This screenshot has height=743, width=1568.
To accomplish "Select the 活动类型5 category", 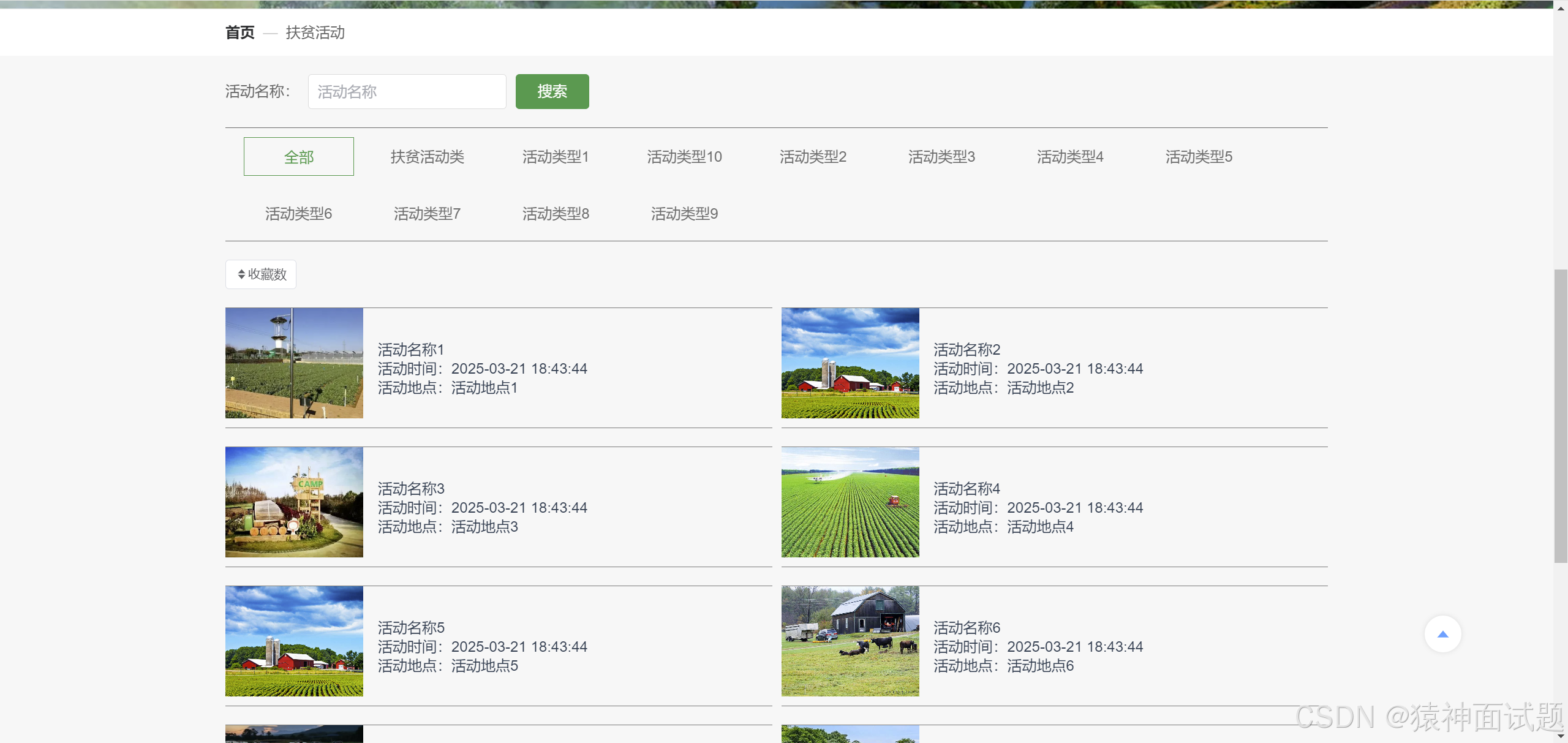I will [1199, 157].
